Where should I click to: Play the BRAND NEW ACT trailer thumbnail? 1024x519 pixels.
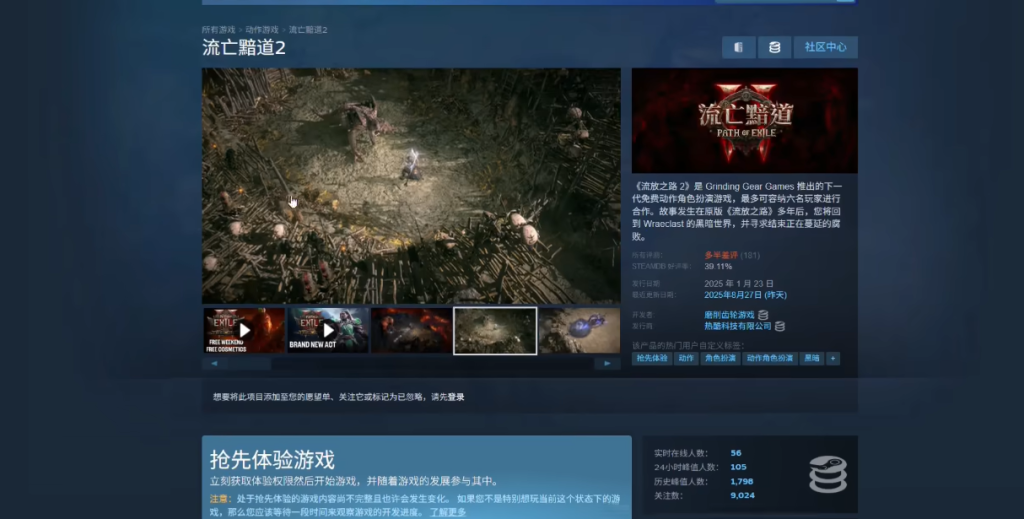[x=328, y=330]
